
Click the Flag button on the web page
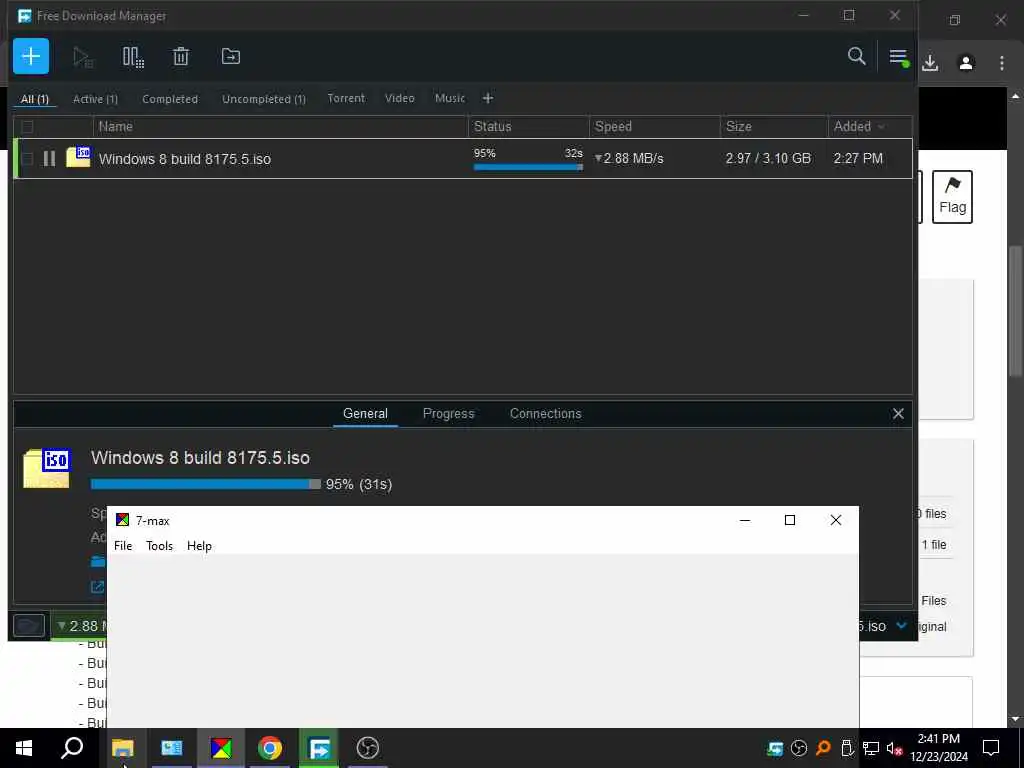[952, 197]
